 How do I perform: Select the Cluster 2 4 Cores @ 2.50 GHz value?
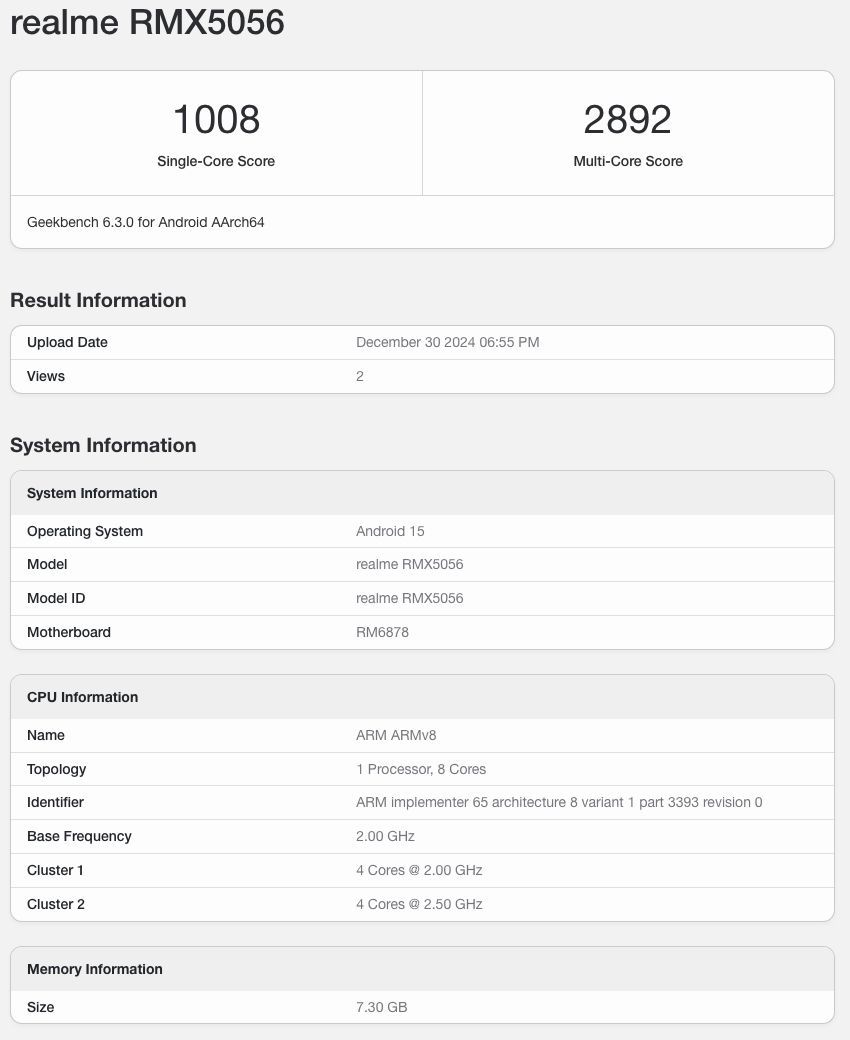pos(419,904)
